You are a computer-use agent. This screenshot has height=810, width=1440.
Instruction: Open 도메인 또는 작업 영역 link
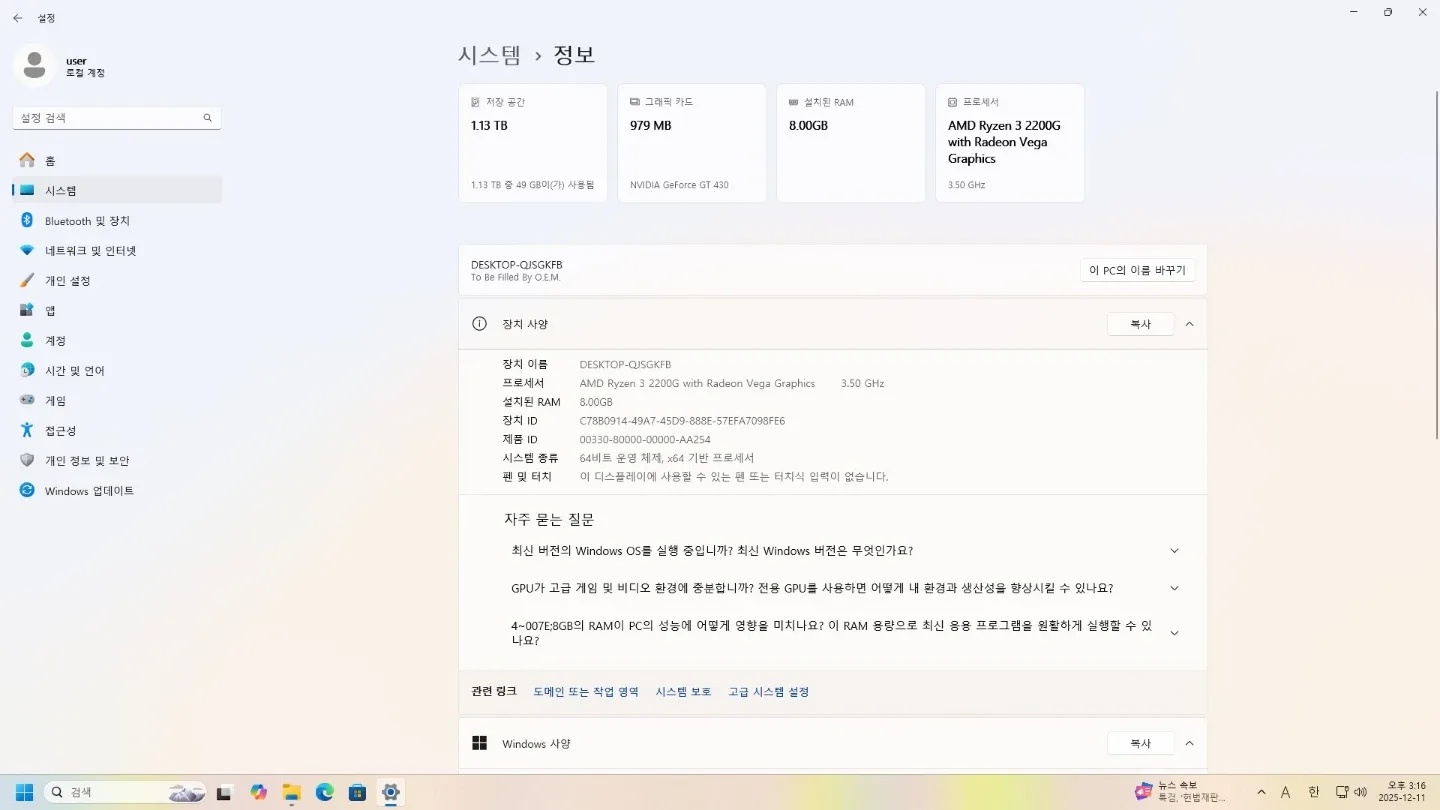(586, 692)
